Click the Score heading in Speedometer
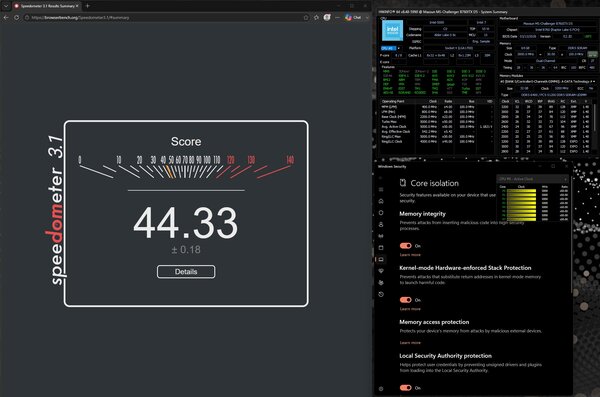 (x=186, y=141)
